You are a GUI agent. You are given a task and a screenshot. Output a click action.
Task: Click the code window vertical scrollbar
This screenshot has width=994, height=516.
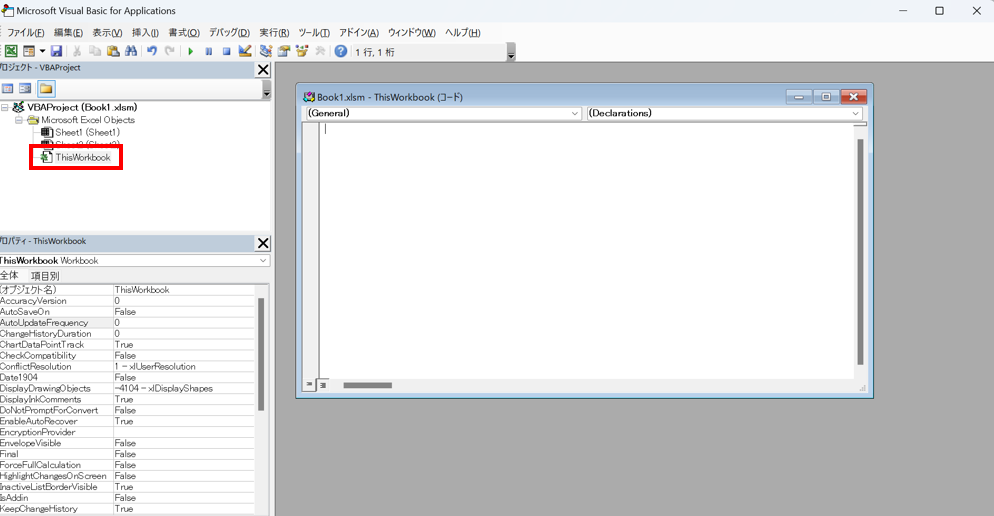[860, 252]
